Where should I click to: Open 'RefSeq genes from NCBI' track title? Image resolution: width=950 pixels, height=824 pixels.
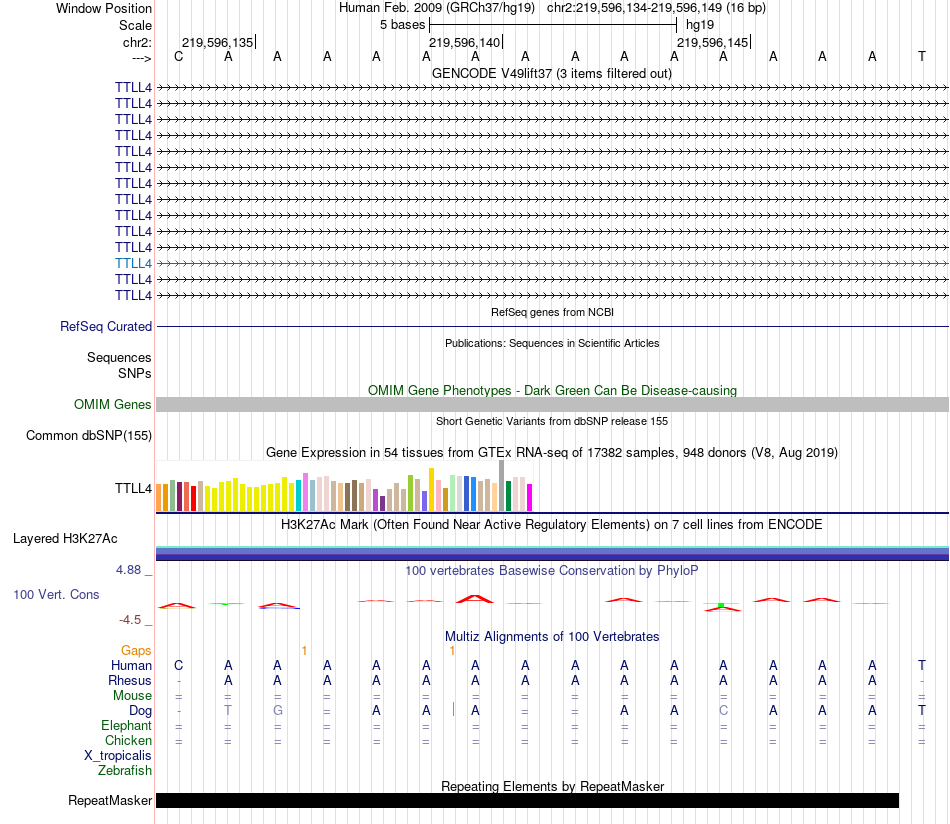(x=552, y=312)
